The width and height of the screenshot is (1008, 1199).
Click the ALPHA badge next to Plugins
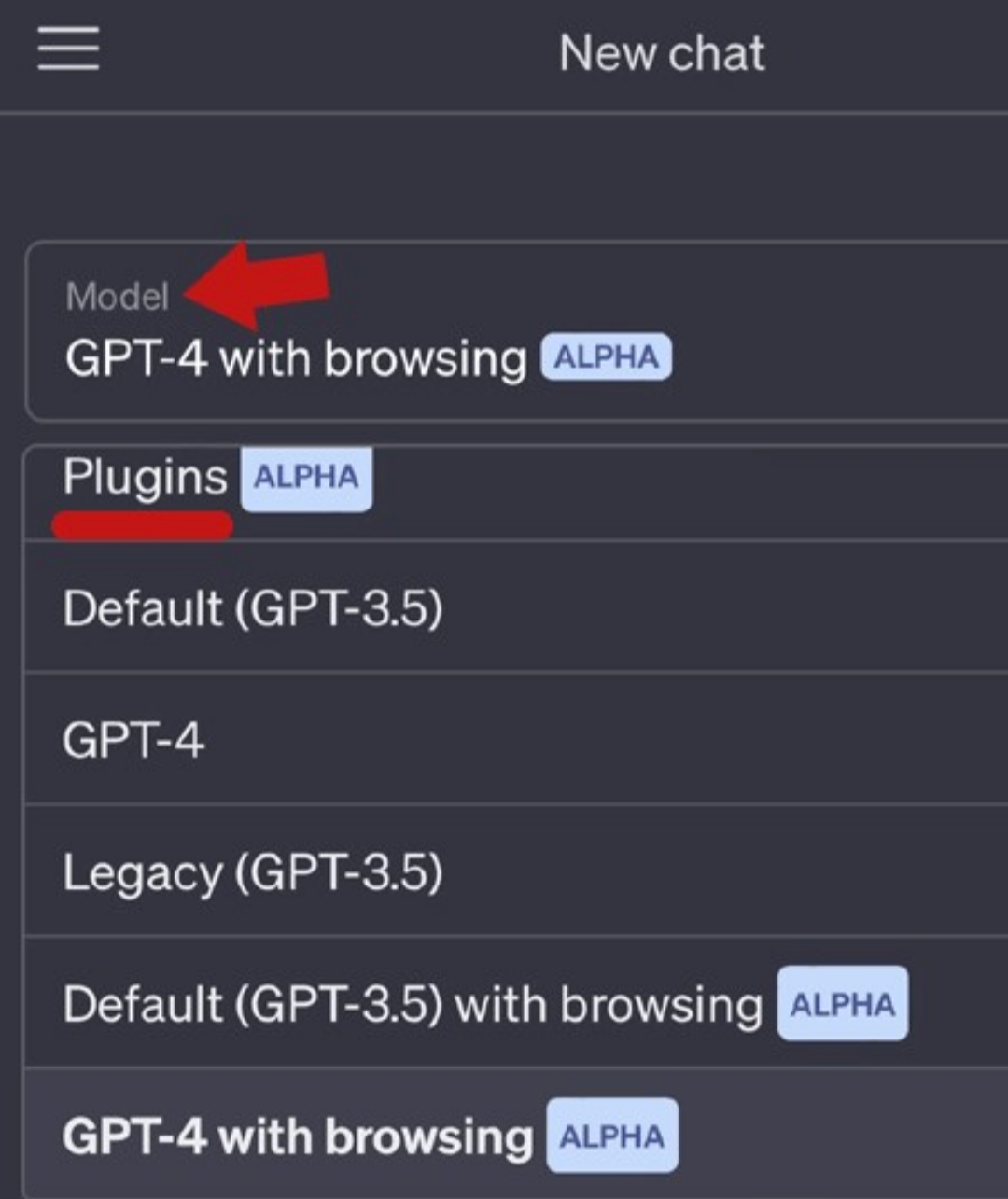306,479
